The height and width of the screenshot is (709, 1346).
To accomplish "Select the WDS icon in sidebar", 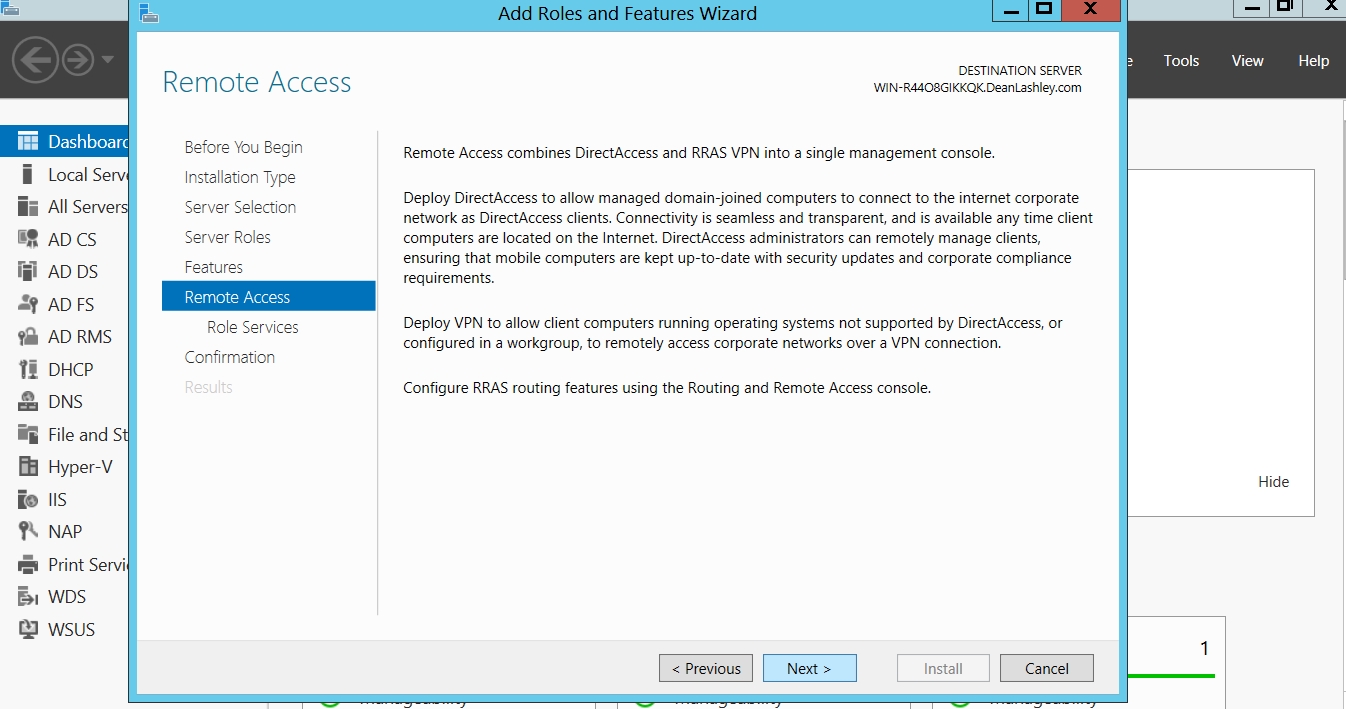I will (x=28, y=597).
